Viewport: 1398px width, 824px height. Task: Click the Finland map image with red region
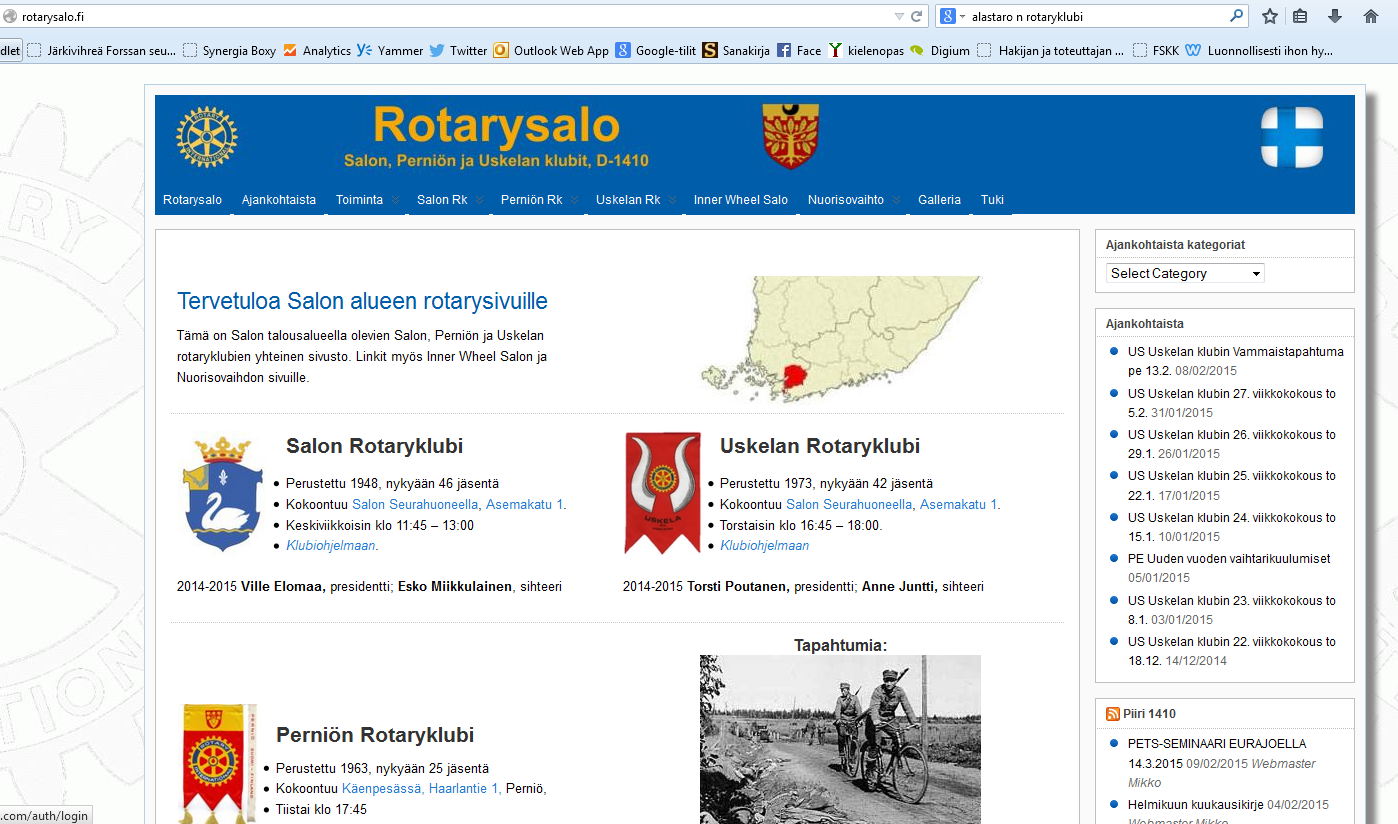click(x=840, y=339)
